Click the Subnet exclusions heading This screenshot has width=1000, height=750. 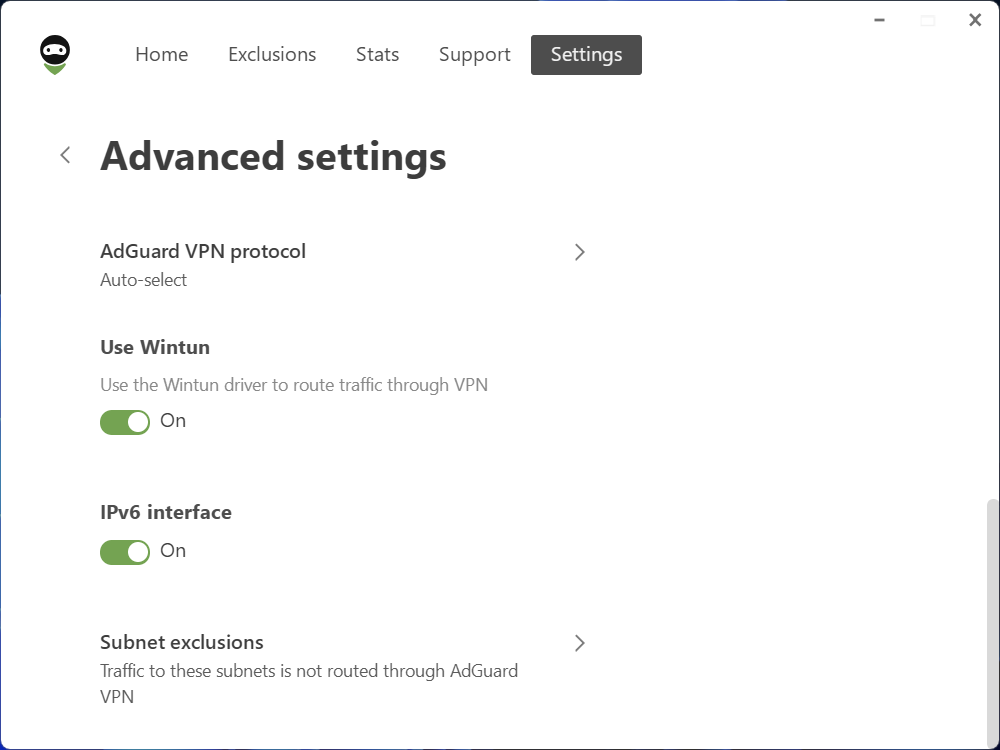(182, 642)
